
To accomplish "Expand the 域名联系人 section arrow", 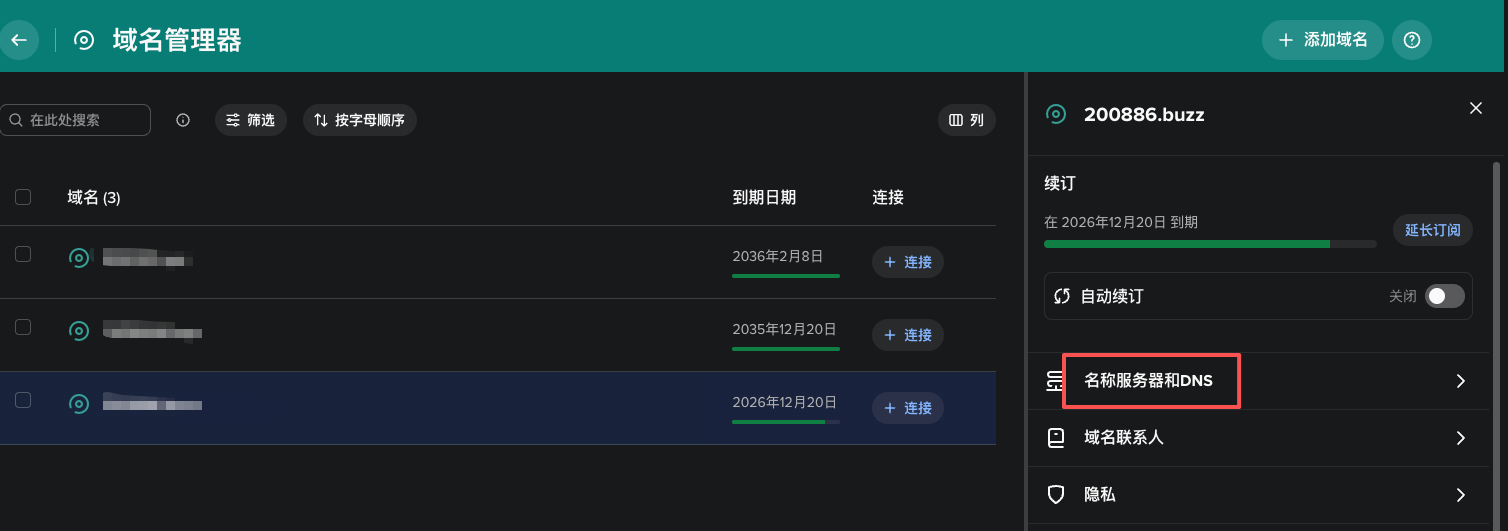I will point(1460,437).
